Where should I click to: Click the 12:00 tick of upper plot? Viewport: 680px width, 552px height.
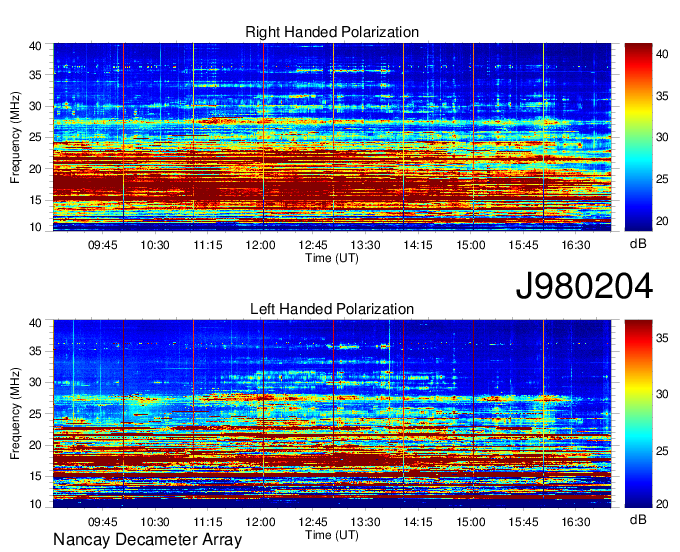tap(260, 245)
